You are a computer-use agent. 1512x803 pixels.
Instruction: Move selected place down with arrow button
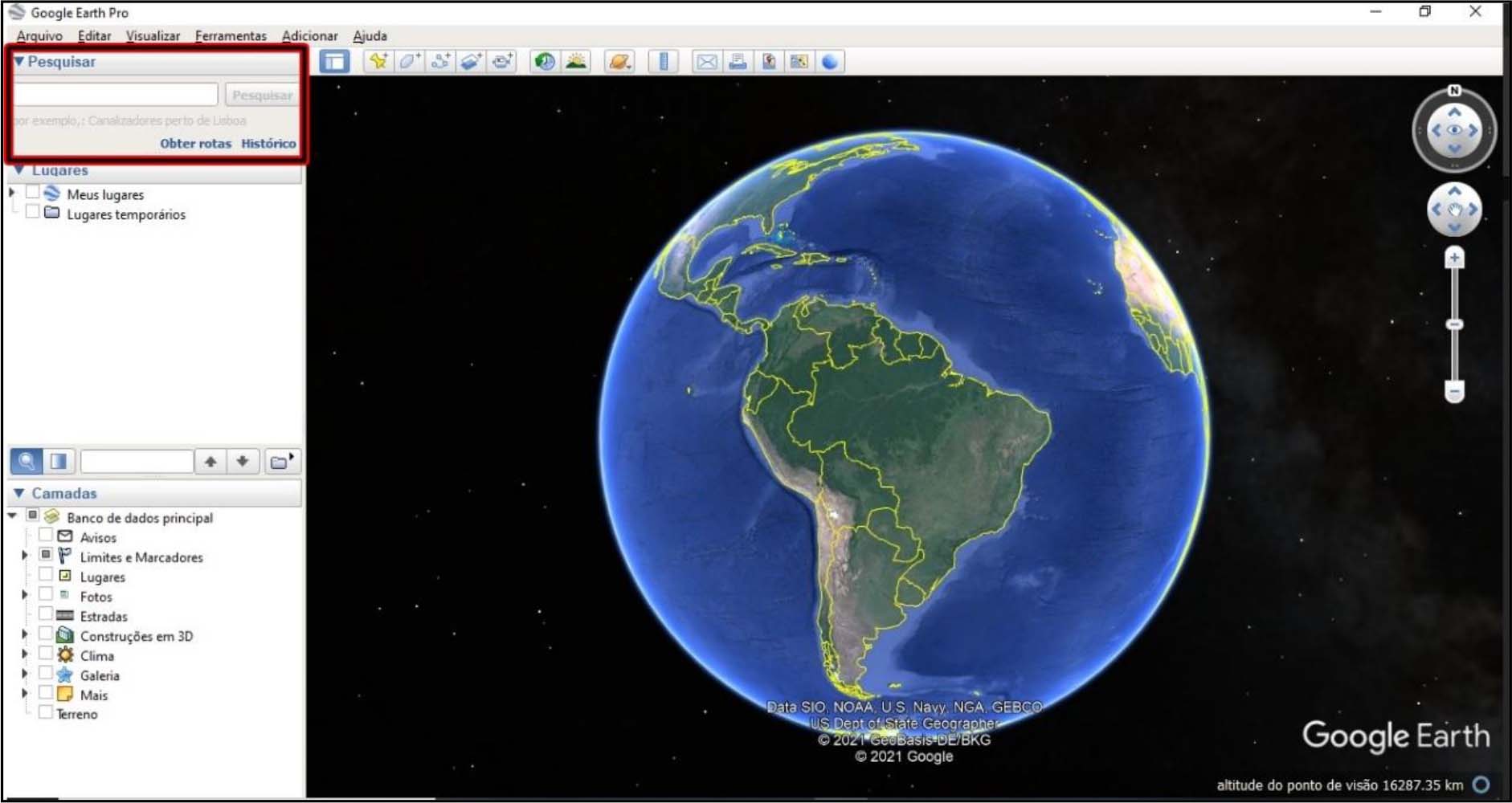(x=242, y=461)
